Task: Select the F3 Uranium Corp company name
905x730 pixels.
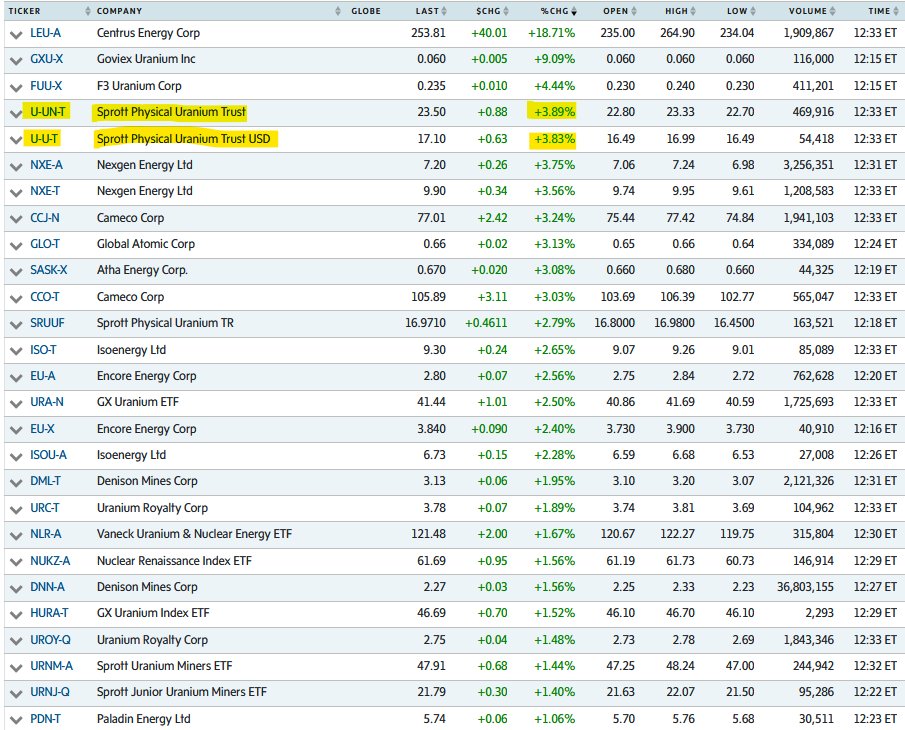Action: coord(139,86)
